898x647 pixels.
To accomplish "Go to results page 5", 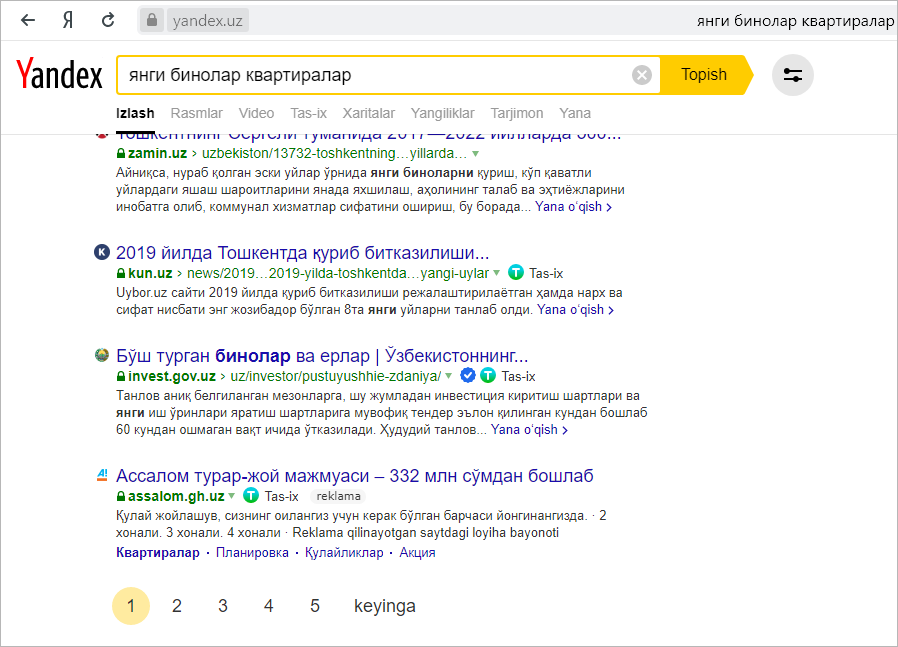I will click(315, 606).
